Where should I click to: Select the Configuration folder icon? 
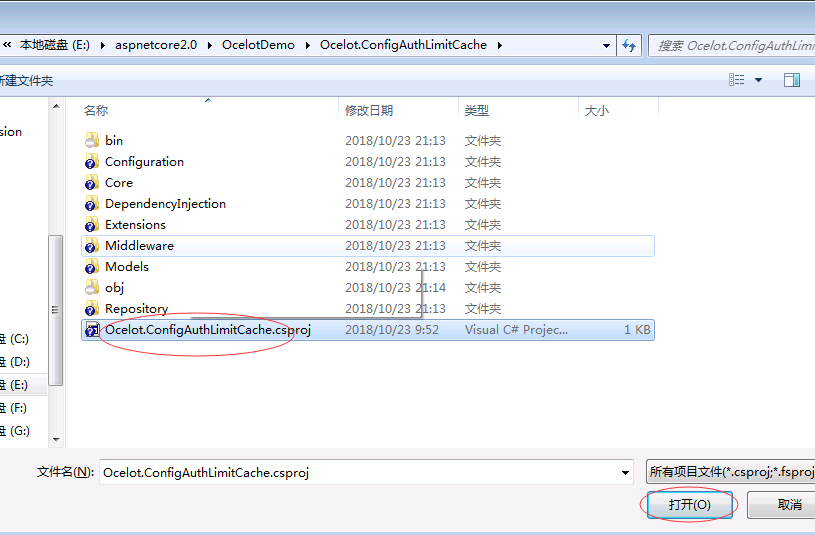pyautogui.click(x=91, y=162)
